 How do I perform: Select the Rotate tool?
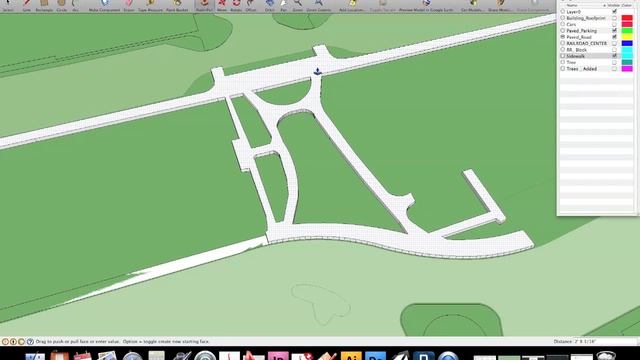pyautogui.click(x=236, y=5)
